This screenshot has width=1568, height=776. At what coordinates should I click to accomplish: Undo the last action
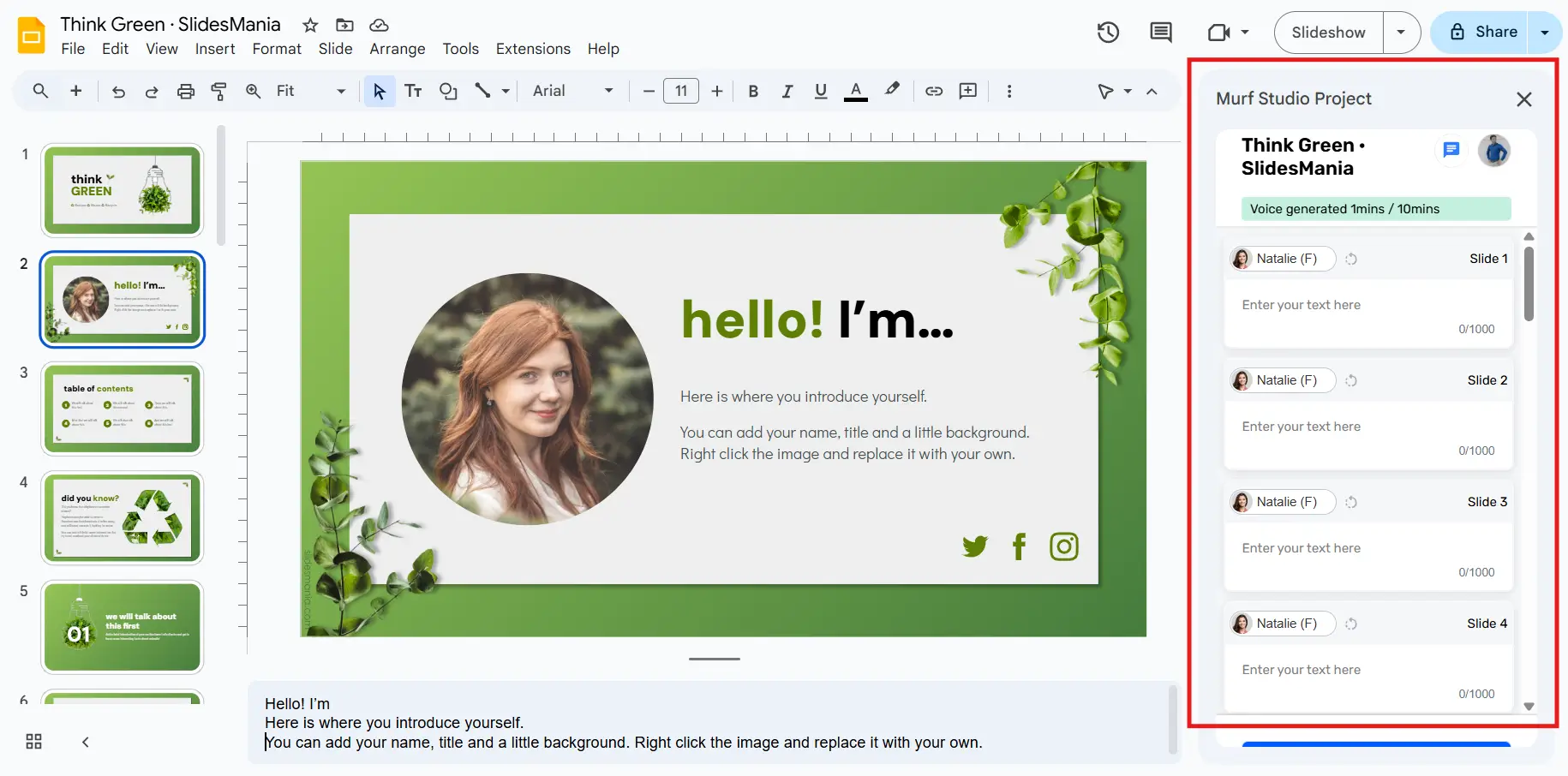tap(118, 91)
